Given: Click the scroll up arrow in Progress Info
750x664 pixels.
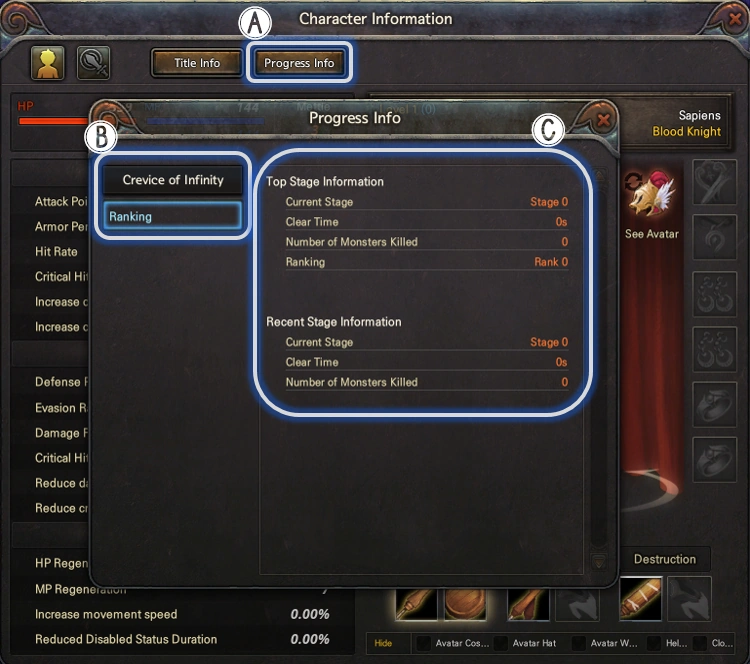Looking at the screenshot, I should 599,175.
